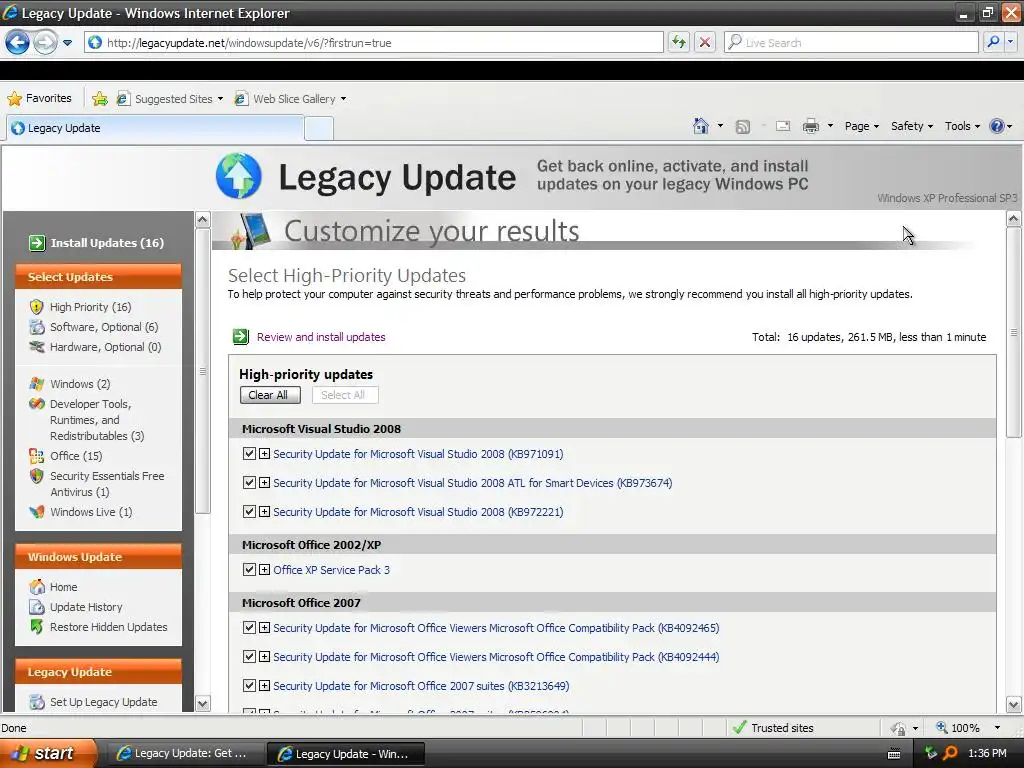
Task: Expand details for KB4092465 update
Action: tap(264, 628)
